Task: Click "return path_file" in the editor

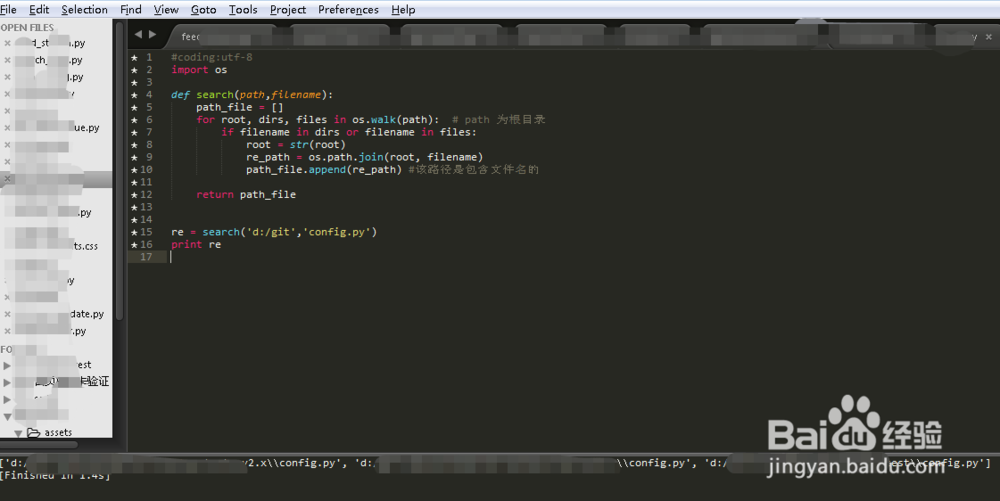Action: [x=246, y=195]
